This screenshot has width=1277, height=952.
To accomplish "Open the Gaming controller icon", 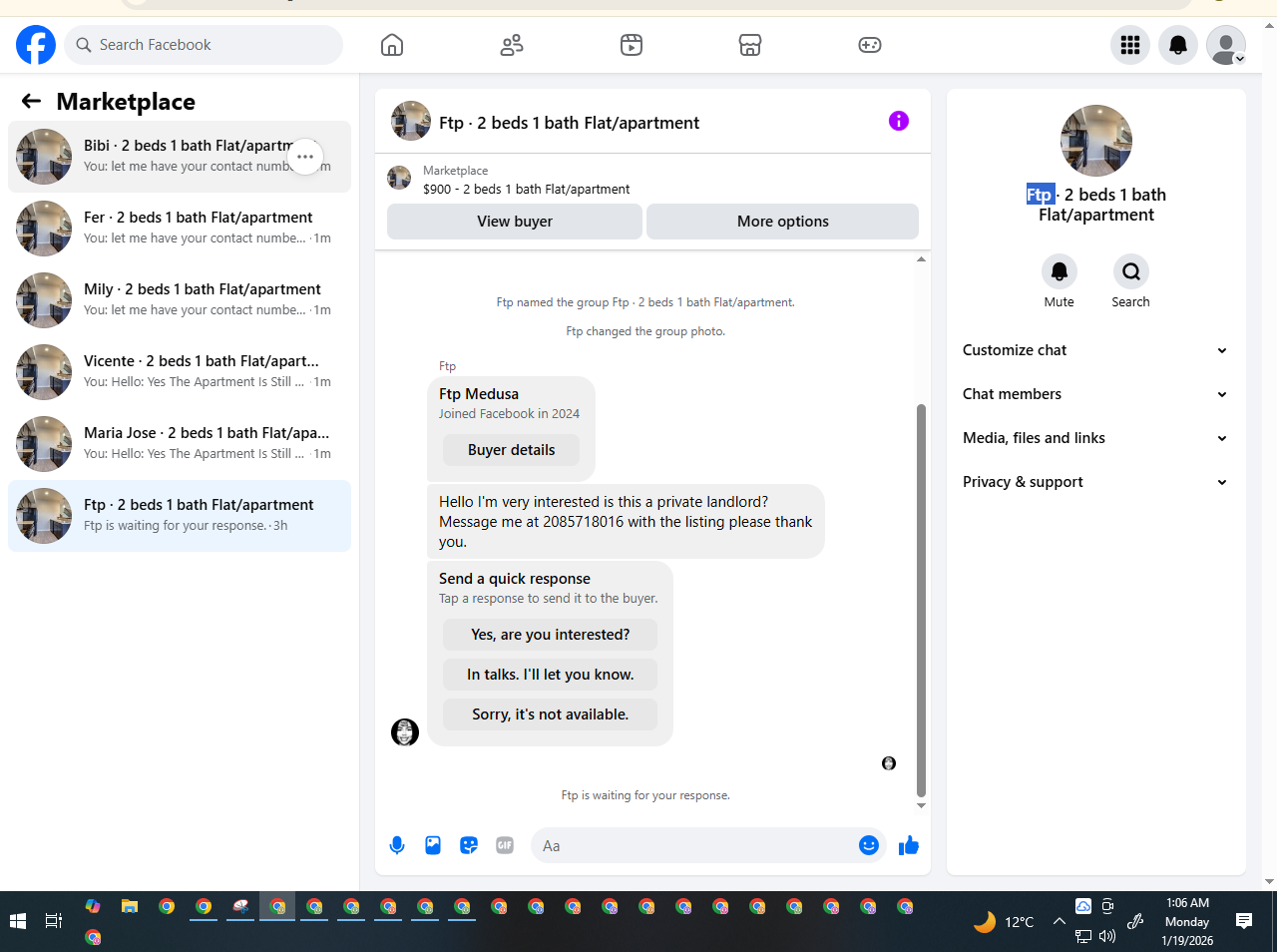I will pyautogui.click(x=870, y=45).
